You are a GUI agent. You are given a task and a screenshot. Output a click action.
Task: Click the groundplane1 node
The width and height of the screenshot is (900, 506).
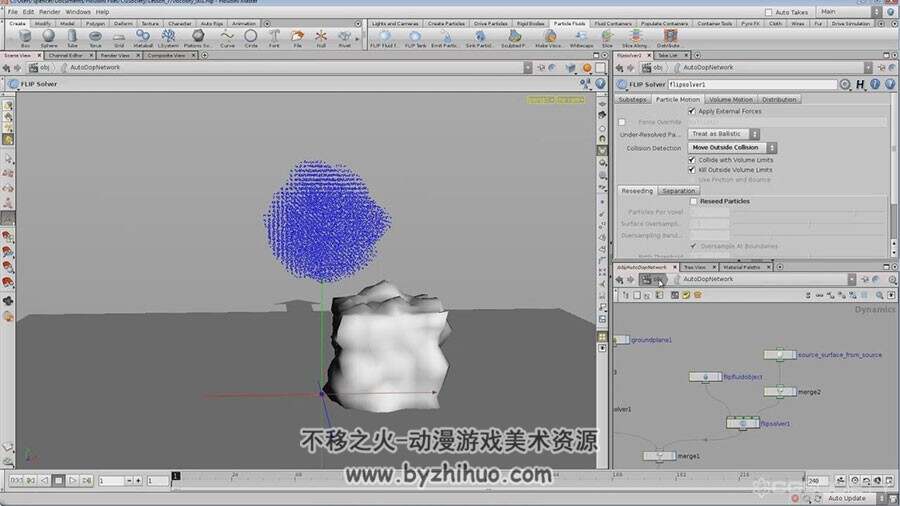point(622,340)
